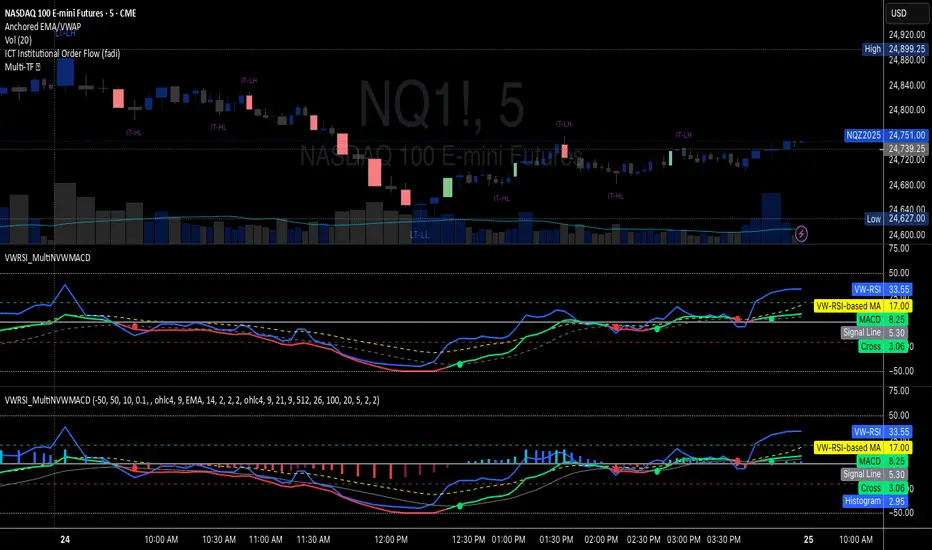Click the Low 24,627.00 price label
This screenshot has height=550, width=932.
[896, 219]
